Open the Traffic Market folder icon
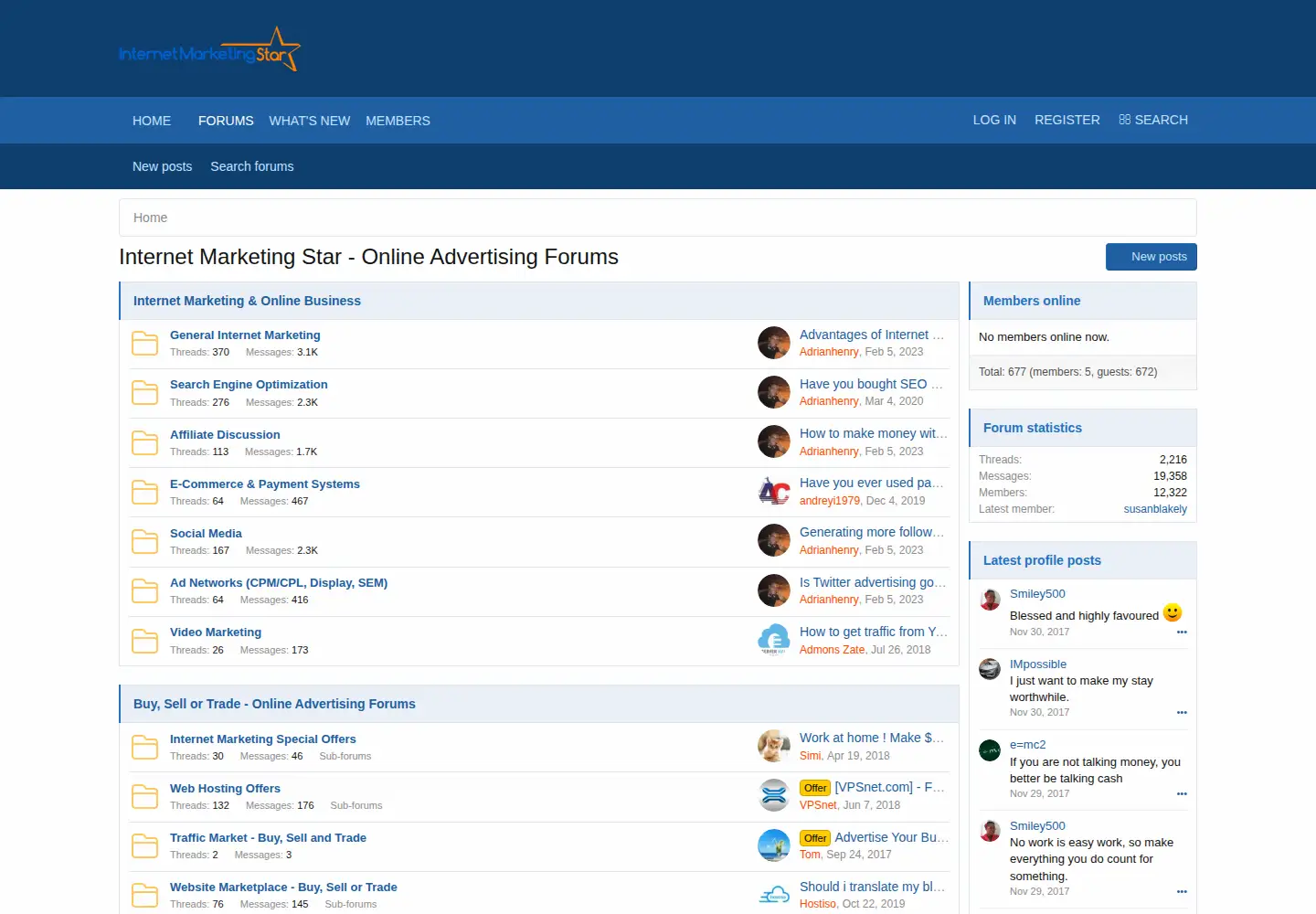Screen dimensions: 1316x914 (x=145, y=846)
